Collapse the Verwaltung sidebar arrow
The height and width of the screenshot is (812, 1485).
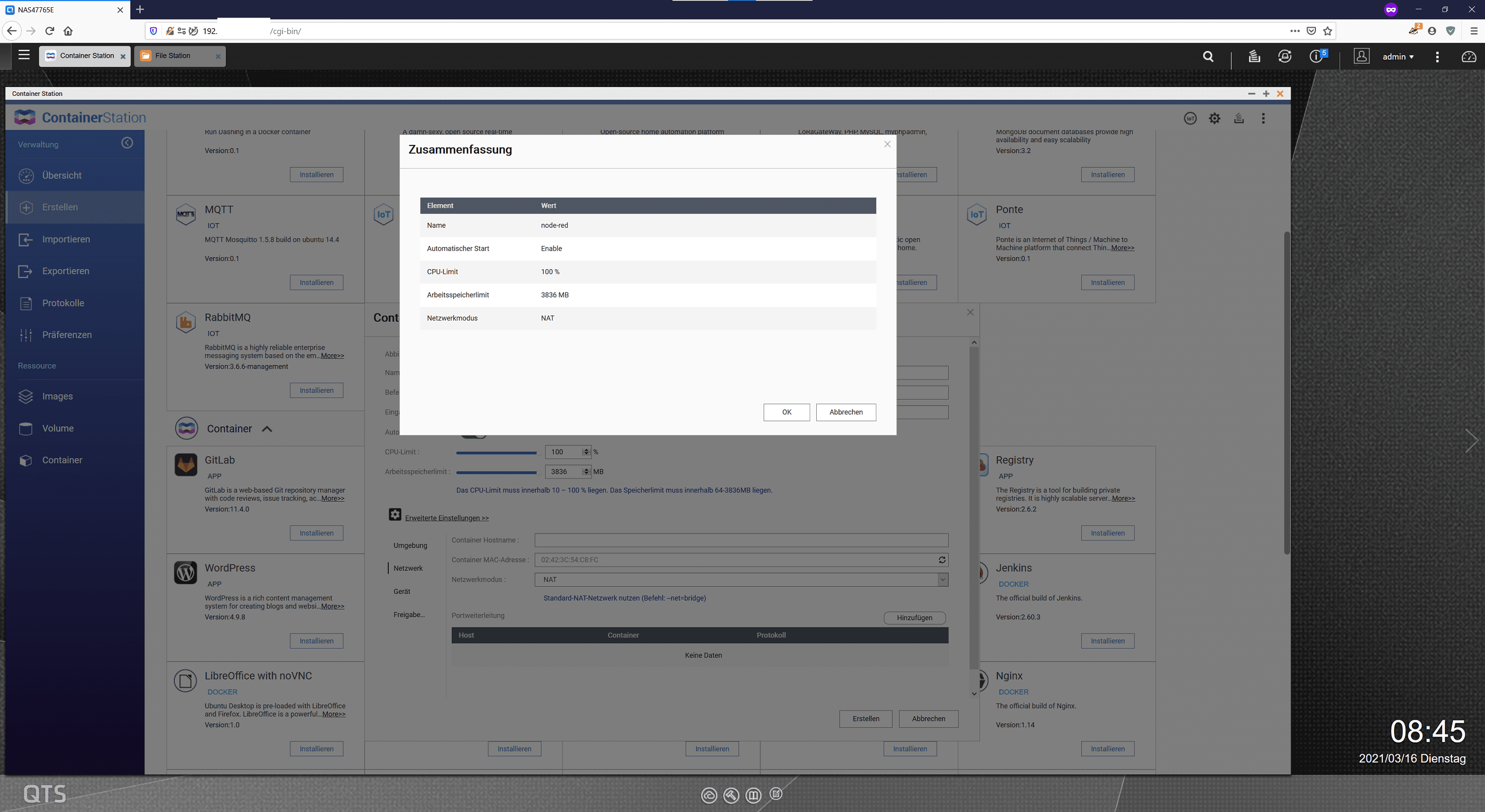click(127, 143)
